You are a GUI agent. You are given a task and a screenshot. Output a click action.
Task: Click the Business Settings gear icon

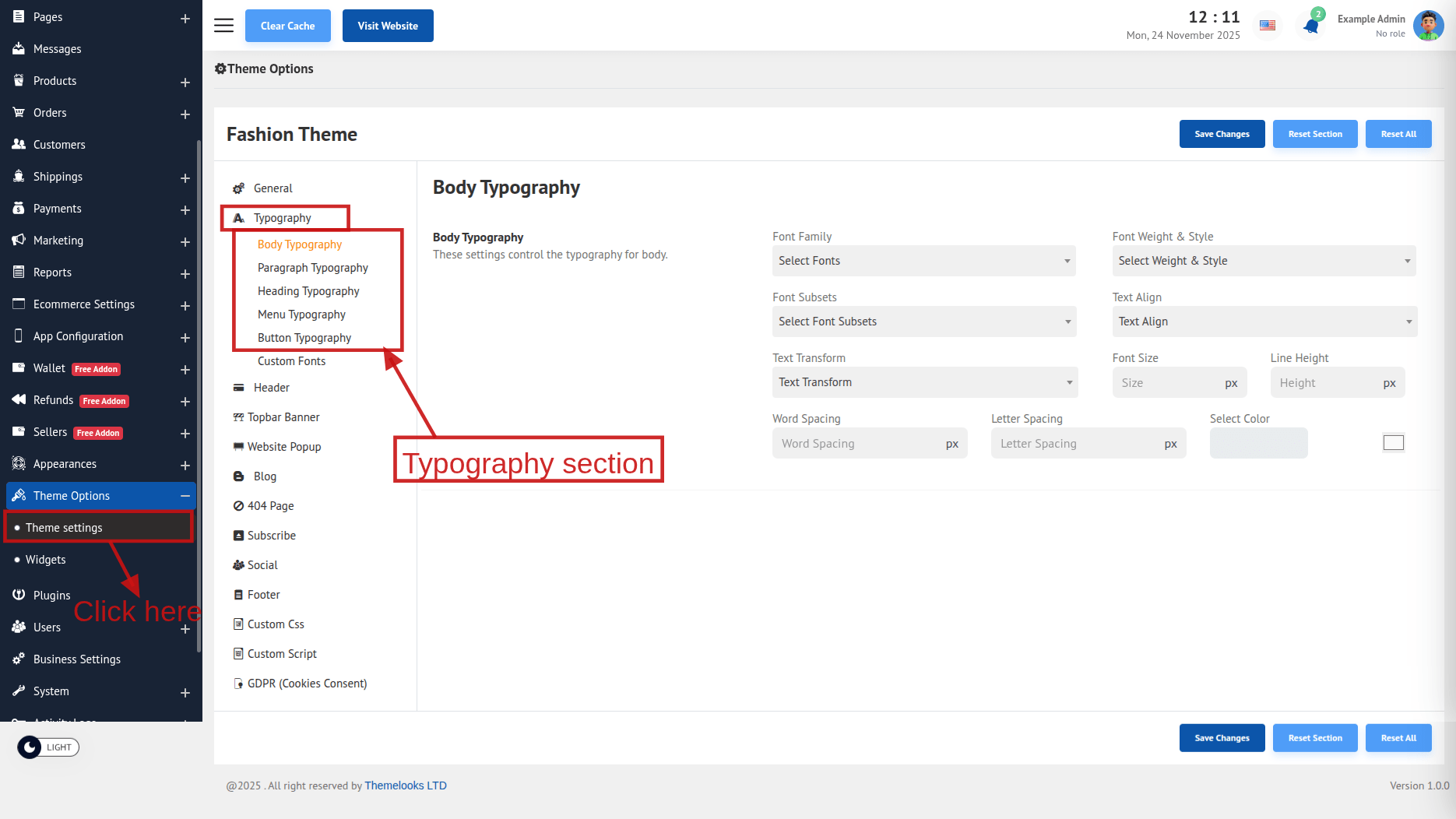(19, 659)
